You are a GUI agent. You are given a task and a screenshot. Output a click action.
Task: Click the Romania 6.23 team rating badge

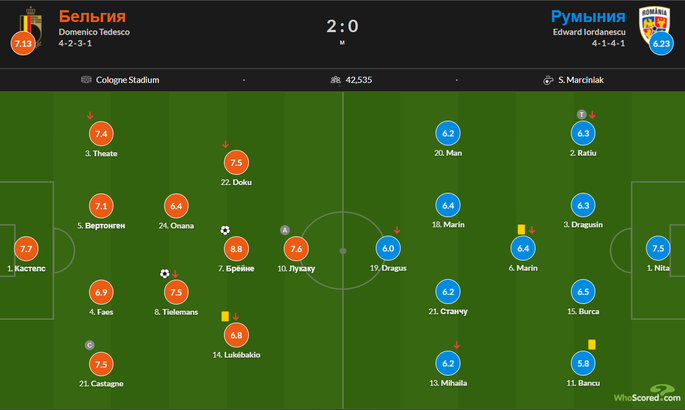[661, 43]
